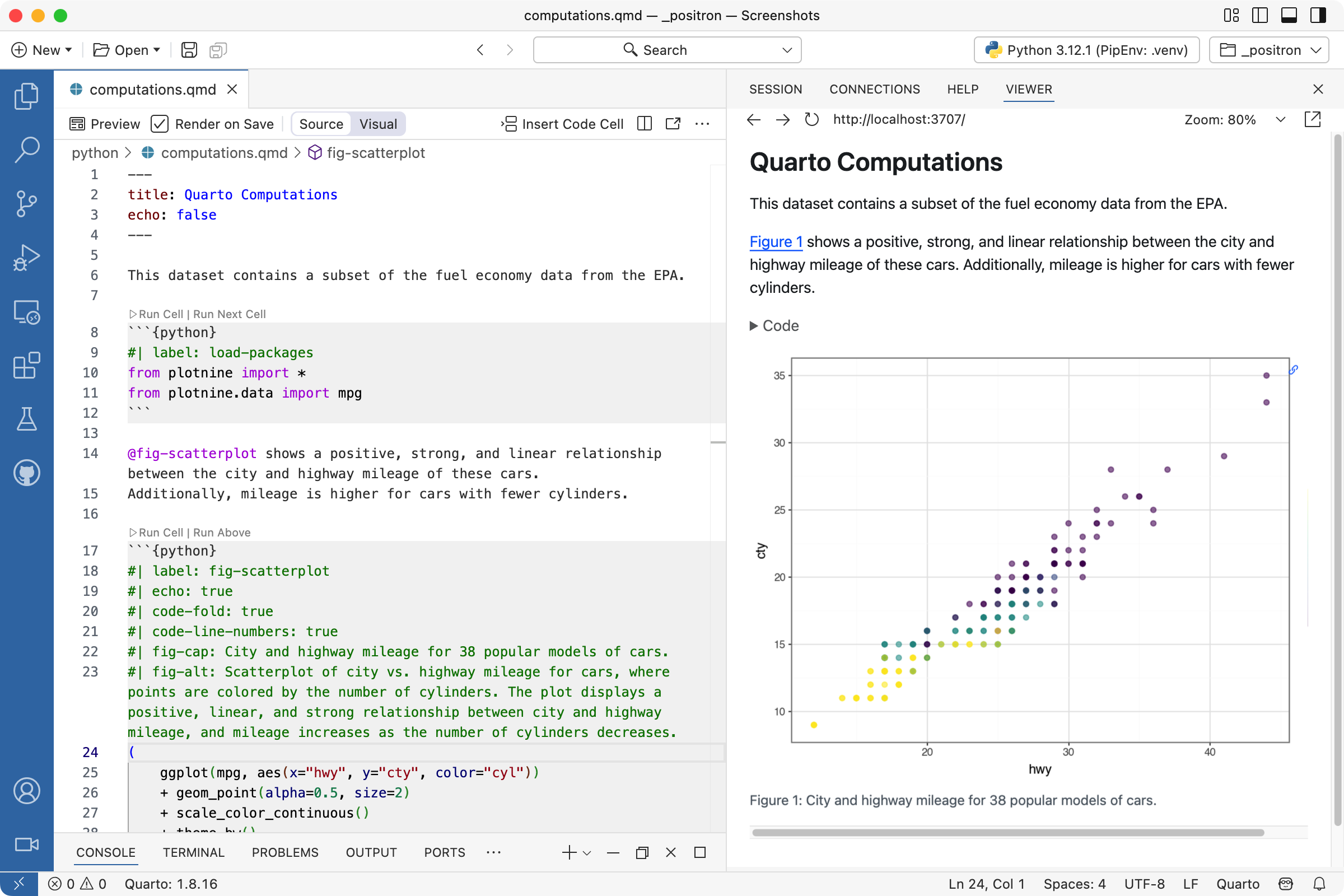1344x896 pixels.
Task: Switch to the CONNECTIONS tab
Action: point(874,89)
